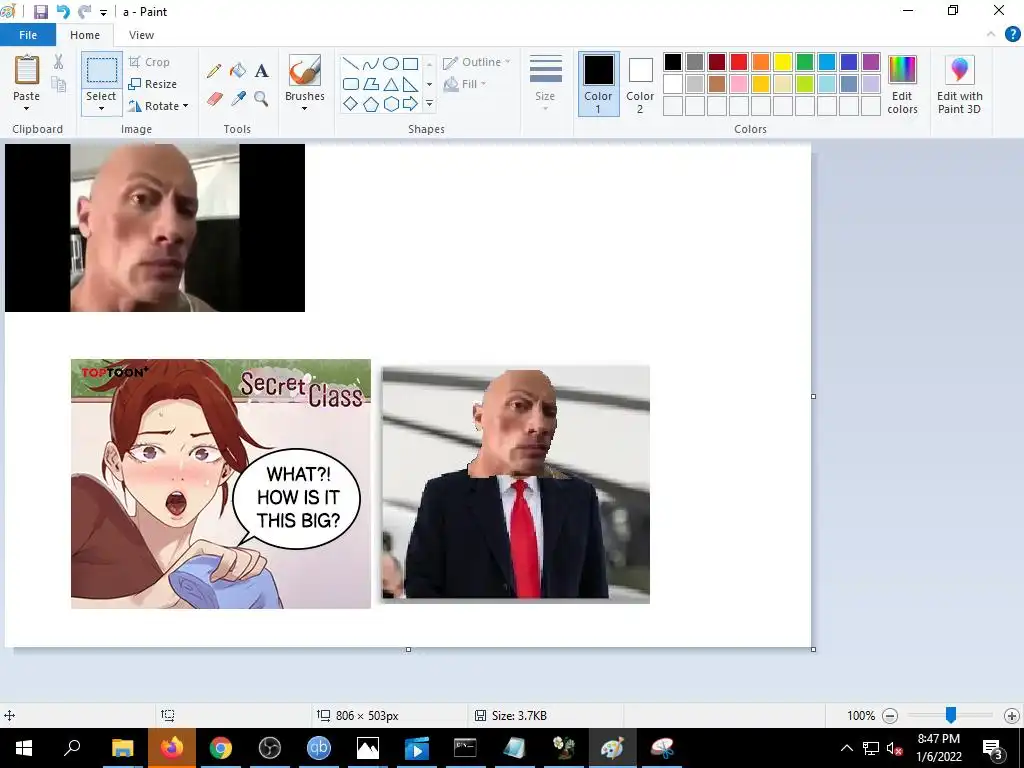
Task: Click the anime comic panel on canvas
Action: pyautogui.click(x=221, y=484)
